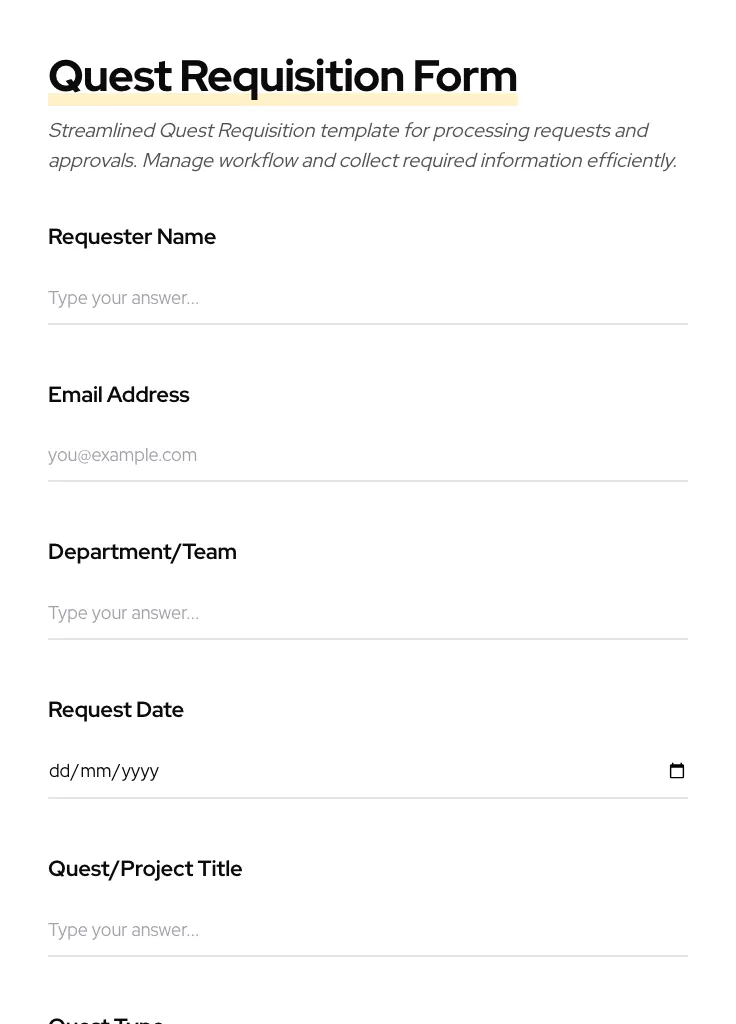Viewport: 736px width, 1024px height.
Task: Click the description line starting with 'Streamlined Quest Requisition'
Action: point(348,131)
